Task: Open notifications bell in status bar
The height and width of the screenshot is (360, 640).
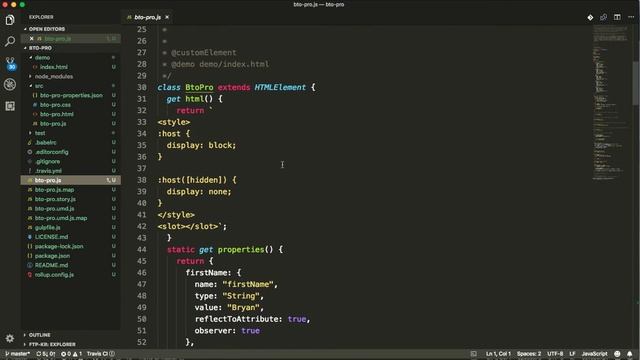Action: (630, 354)
